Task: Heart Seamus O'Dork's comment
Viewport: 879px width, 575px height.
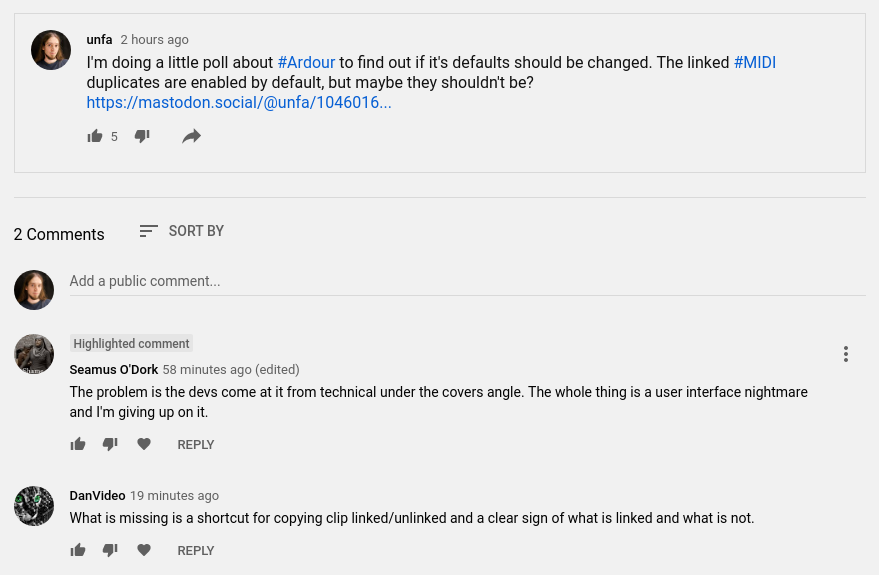Action: click(x=144, y=444)
